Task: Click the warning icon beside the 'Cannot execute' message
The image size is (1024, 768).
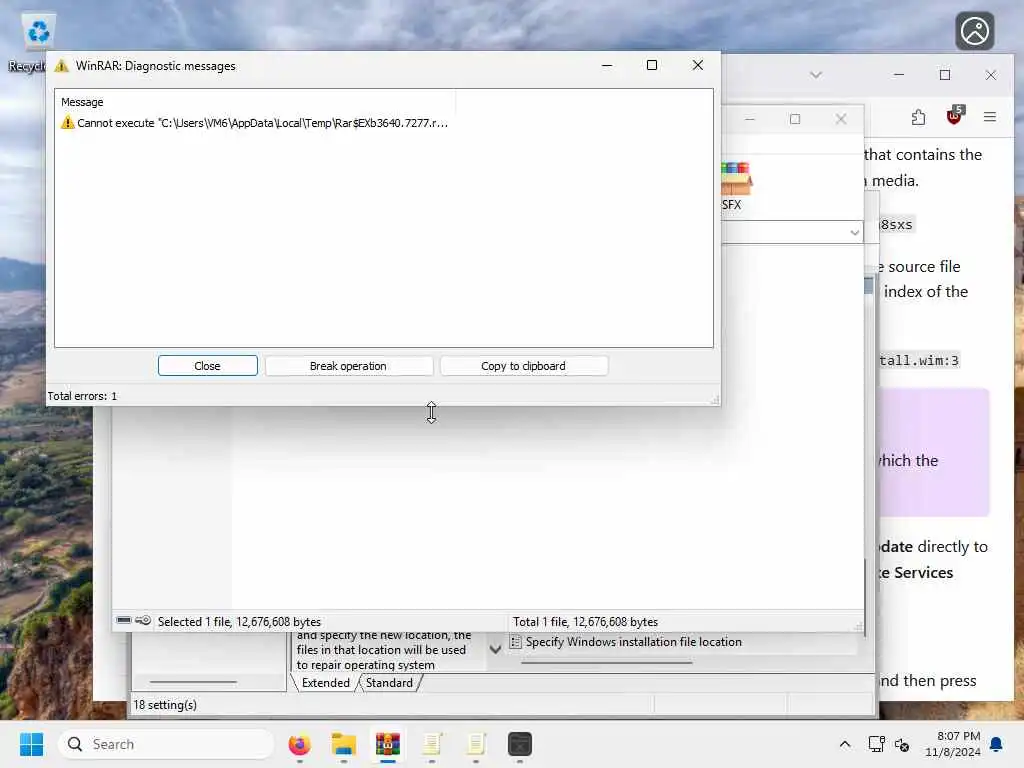Action: click(67, 123)
